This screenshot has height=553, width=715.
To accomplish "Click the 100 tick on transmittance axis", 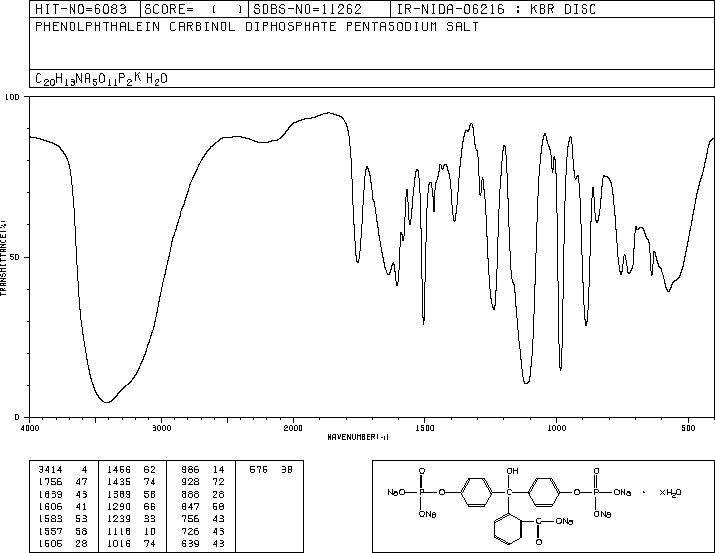I will coord(13,98).
